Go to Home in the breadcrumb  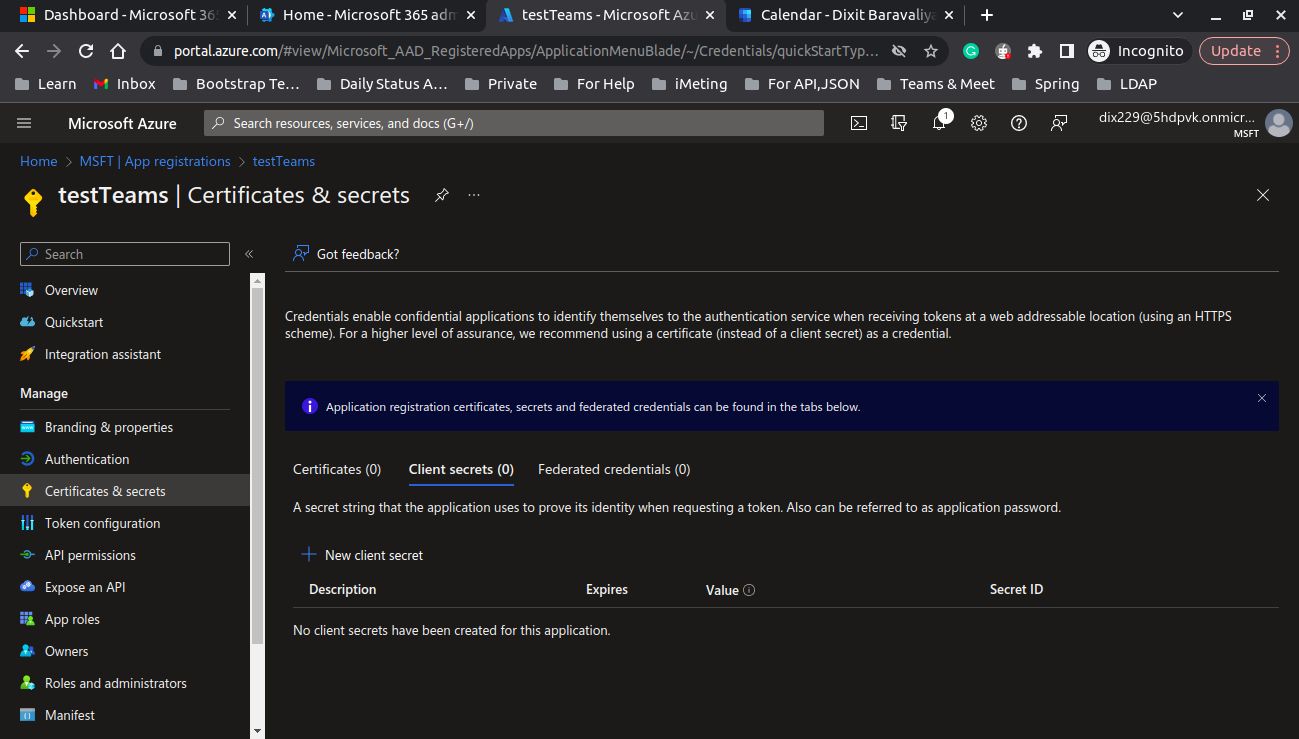coord(39,161)
